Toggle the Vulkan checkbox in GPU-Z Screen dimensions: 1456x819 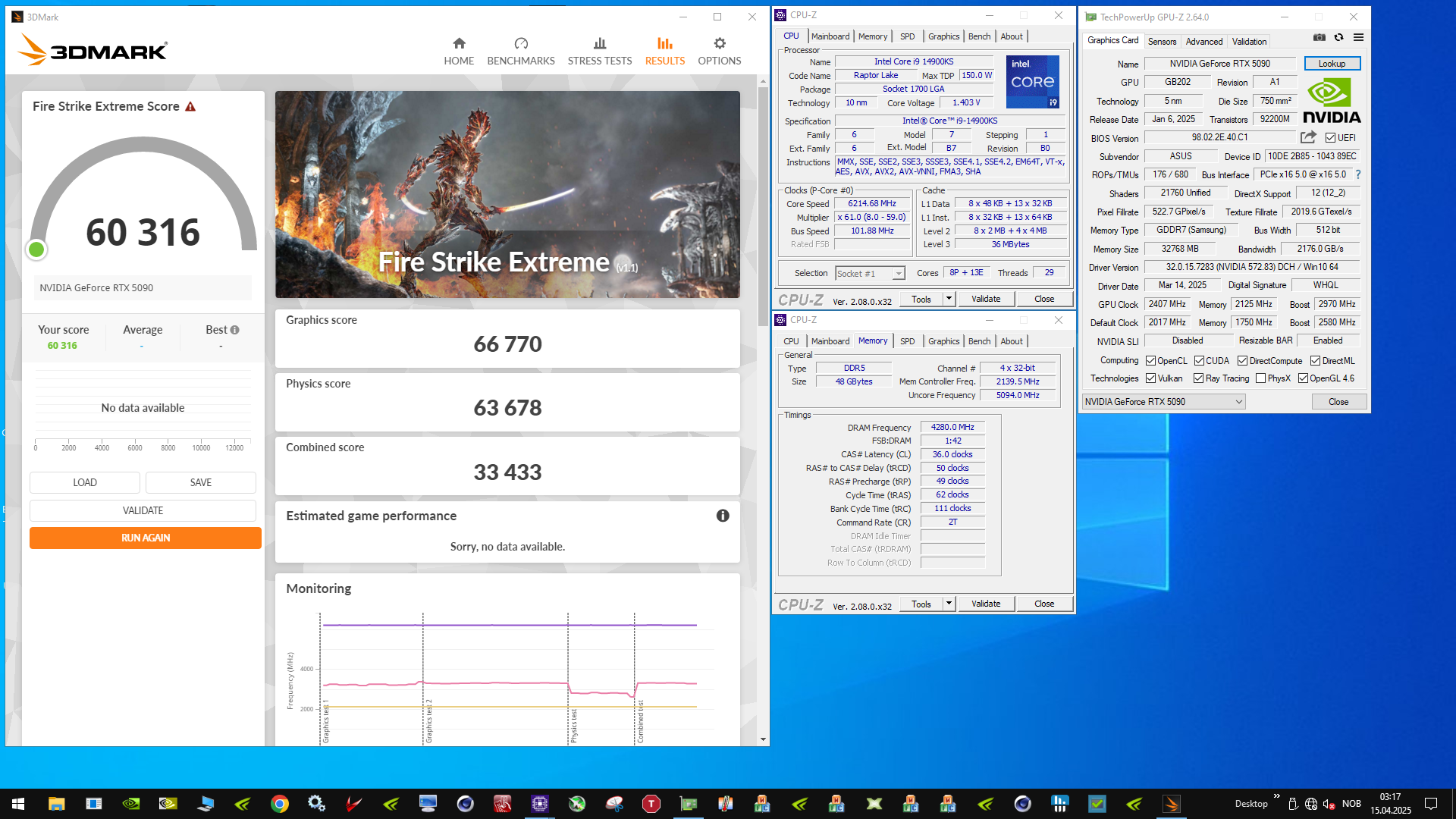(x=1151, y=378)
